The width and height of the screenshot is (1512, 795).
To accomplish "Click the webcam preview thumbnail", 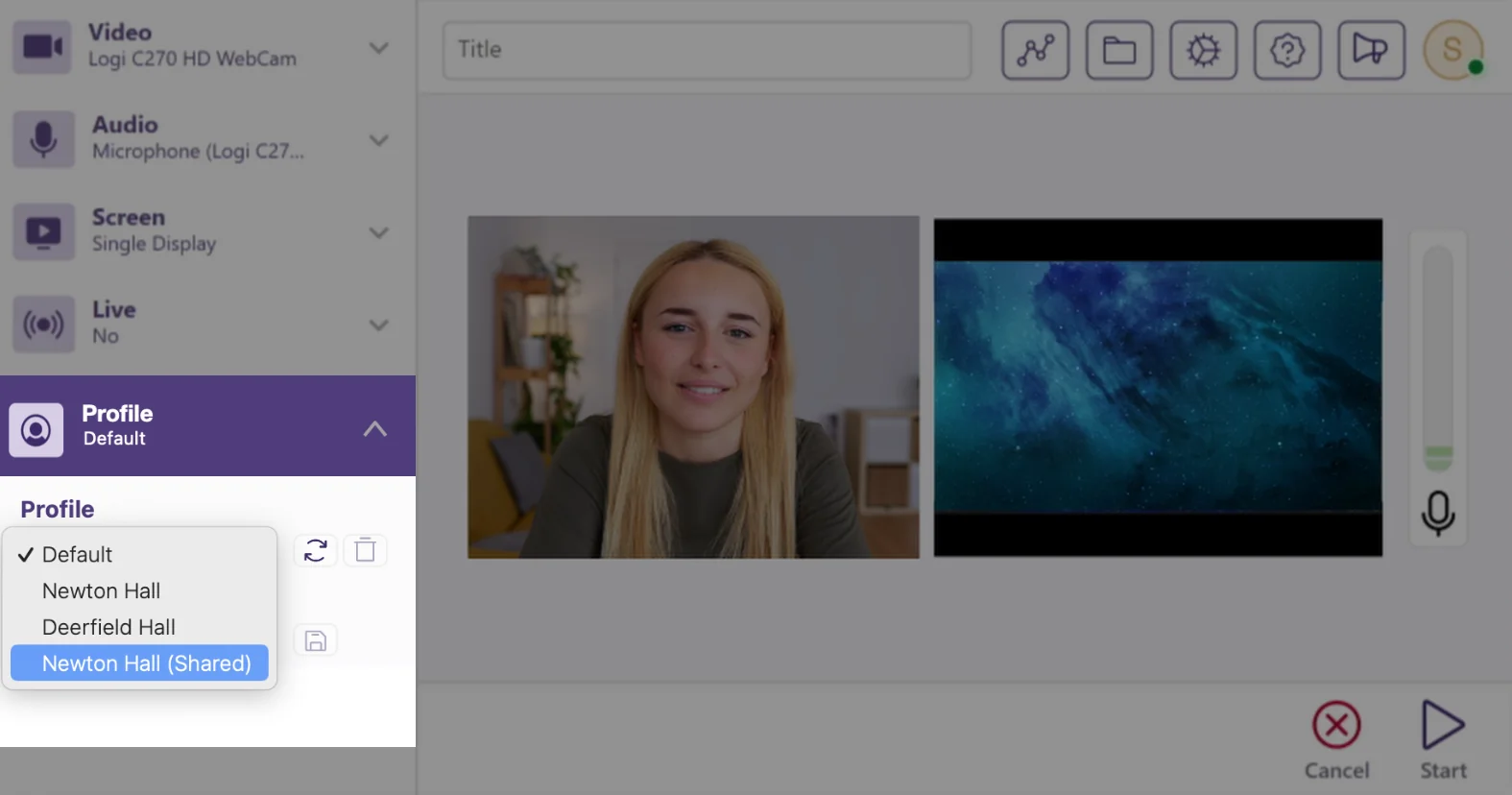I will pos(693,387).
